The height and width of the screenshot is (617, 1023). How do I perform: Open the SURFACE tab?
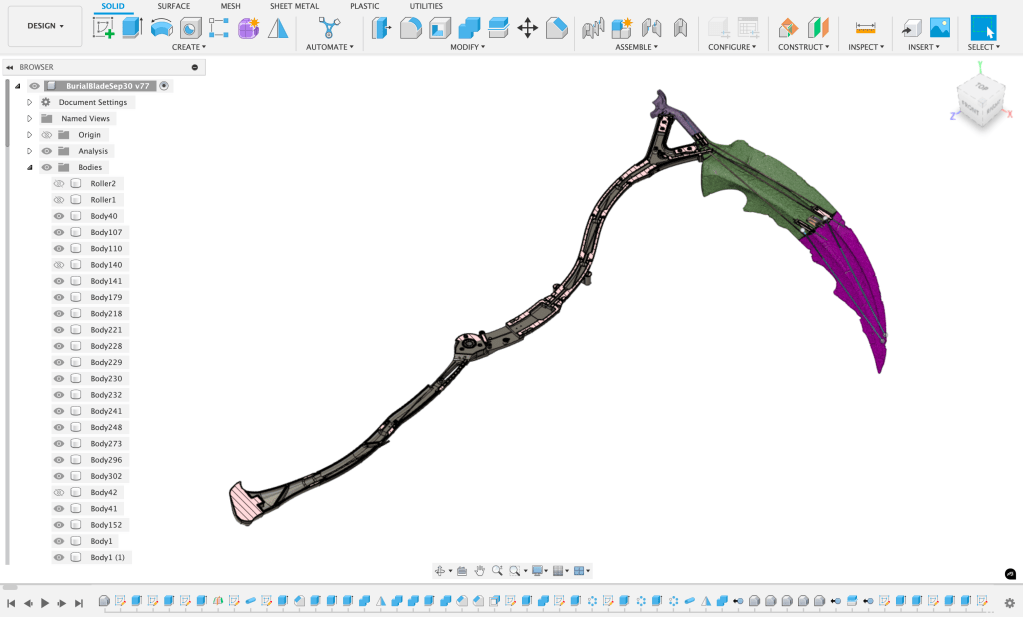coord(173,6)
